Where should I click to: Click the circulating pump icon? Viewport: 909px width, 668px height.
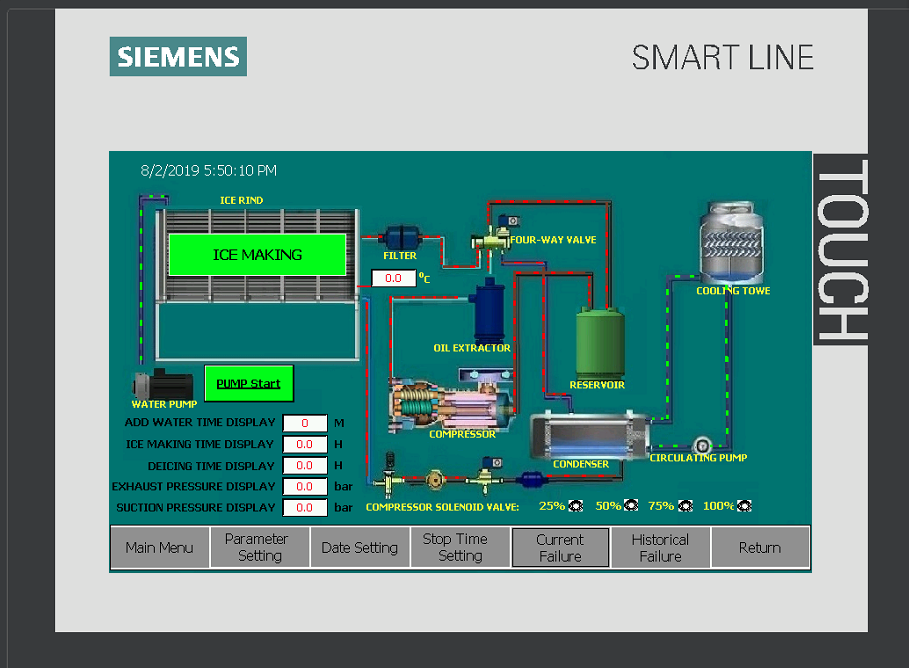coord(701,444)
